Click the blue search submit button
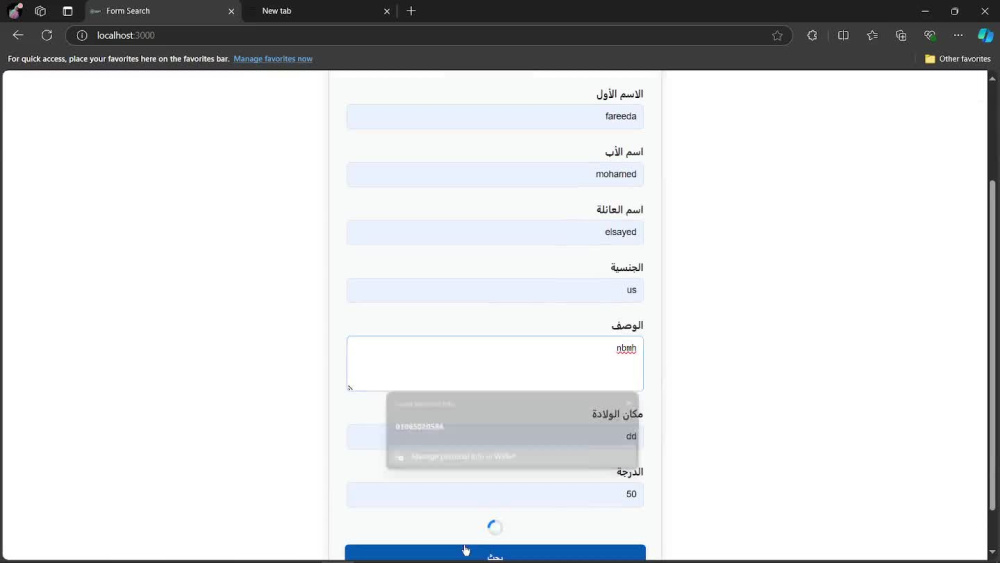The image size is (1000, 563). pos(495,553)
